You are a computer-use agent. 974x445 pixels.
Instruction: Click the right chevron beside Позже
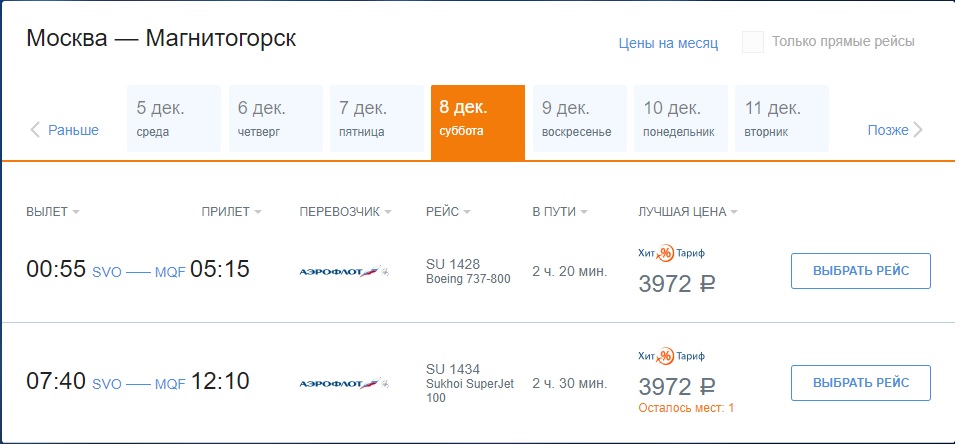(918, 130)
